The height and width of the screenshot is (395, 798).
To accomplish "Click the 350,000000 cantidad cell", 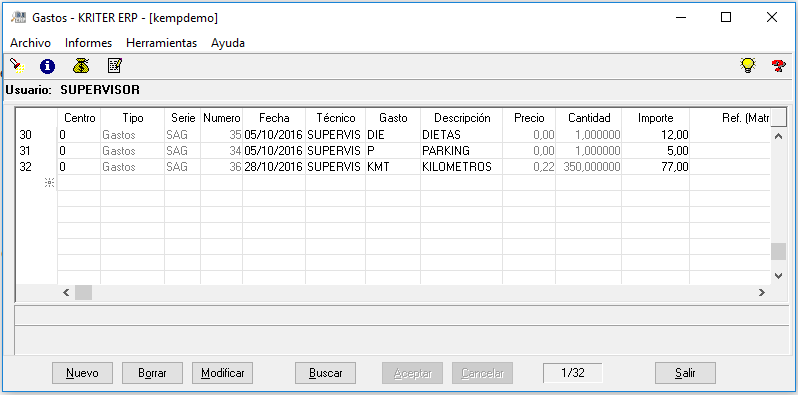I will point(589,166).
